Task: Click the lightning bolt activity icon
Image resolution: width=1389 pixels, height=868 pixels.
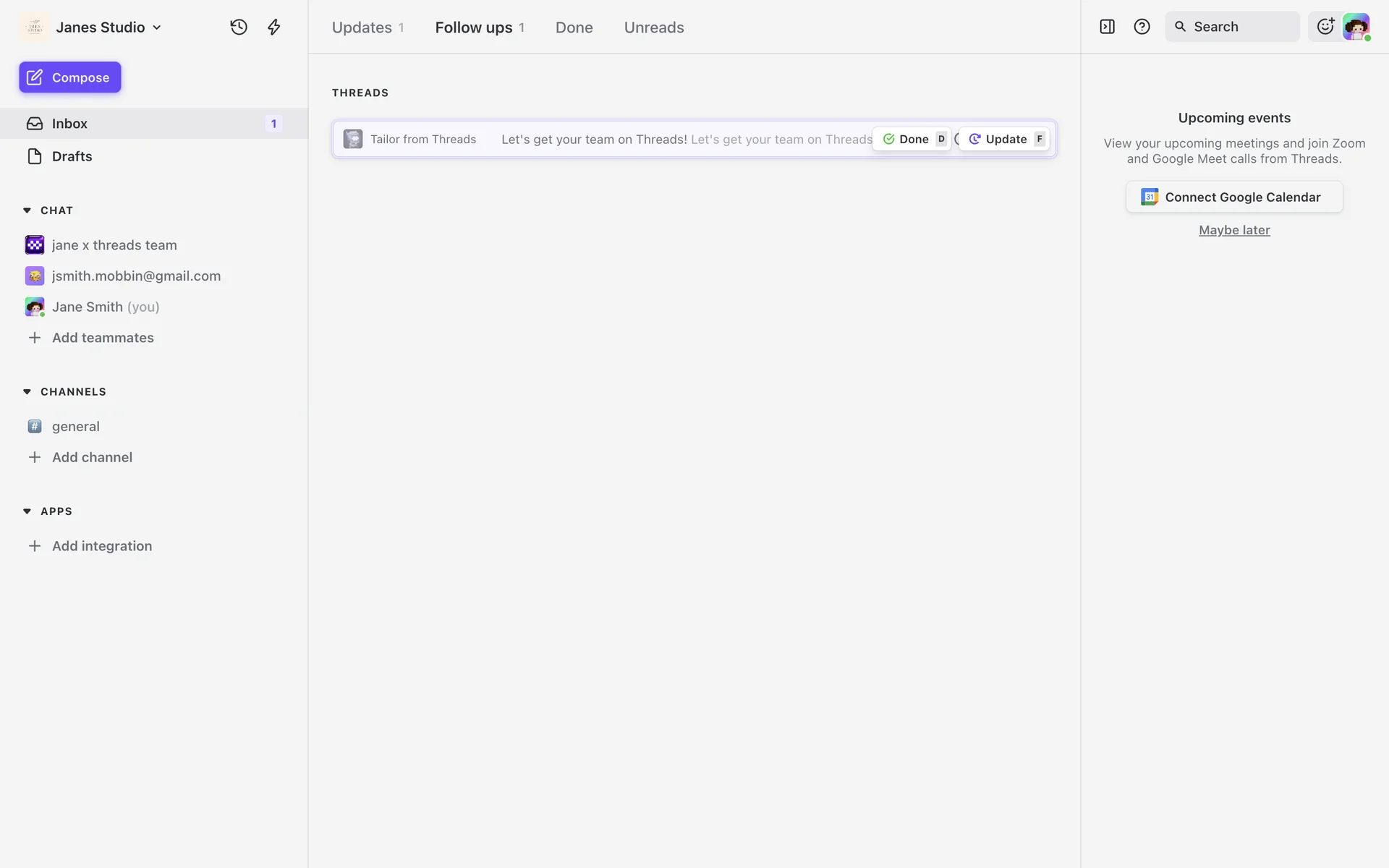Action: (x=274, y=27)
